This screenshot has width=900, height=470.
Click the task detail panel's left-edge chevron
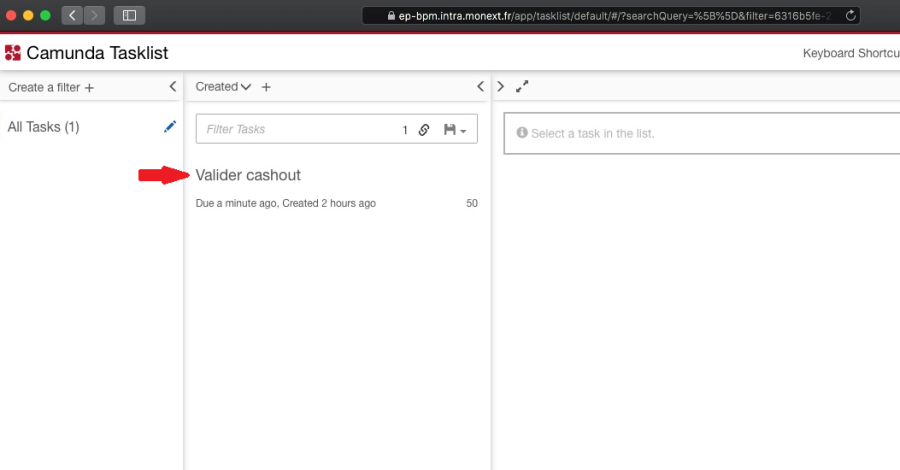501,87
